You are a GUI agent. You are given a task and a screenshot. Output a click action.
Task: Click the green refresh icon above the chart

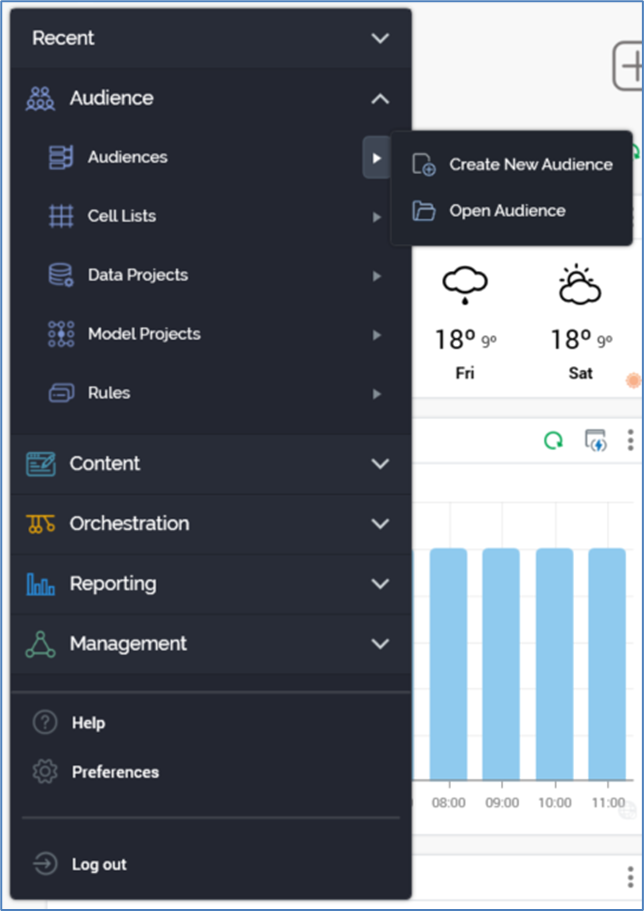point(553,440)
